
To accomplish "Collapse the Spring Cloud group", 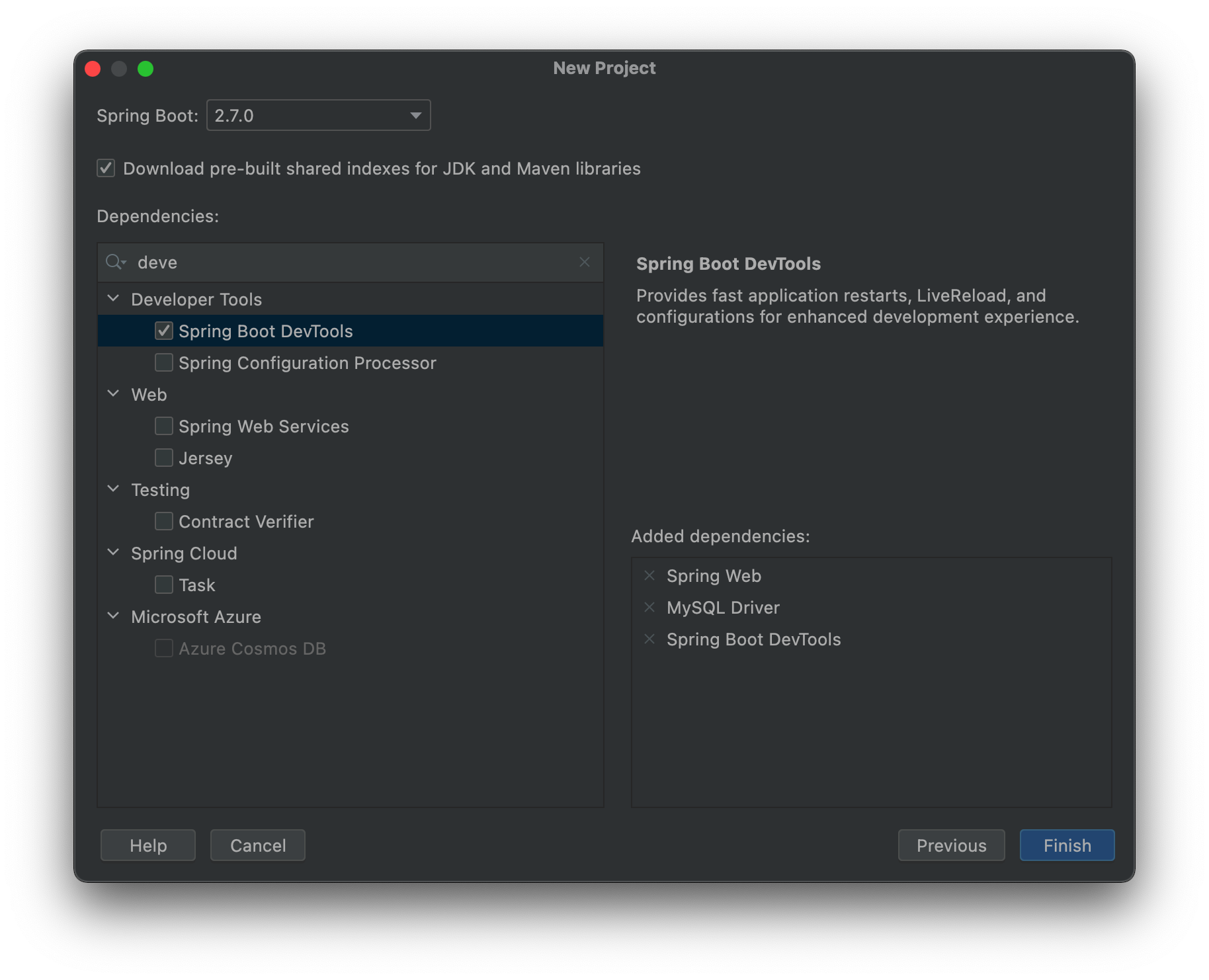I will coord(113,553).
